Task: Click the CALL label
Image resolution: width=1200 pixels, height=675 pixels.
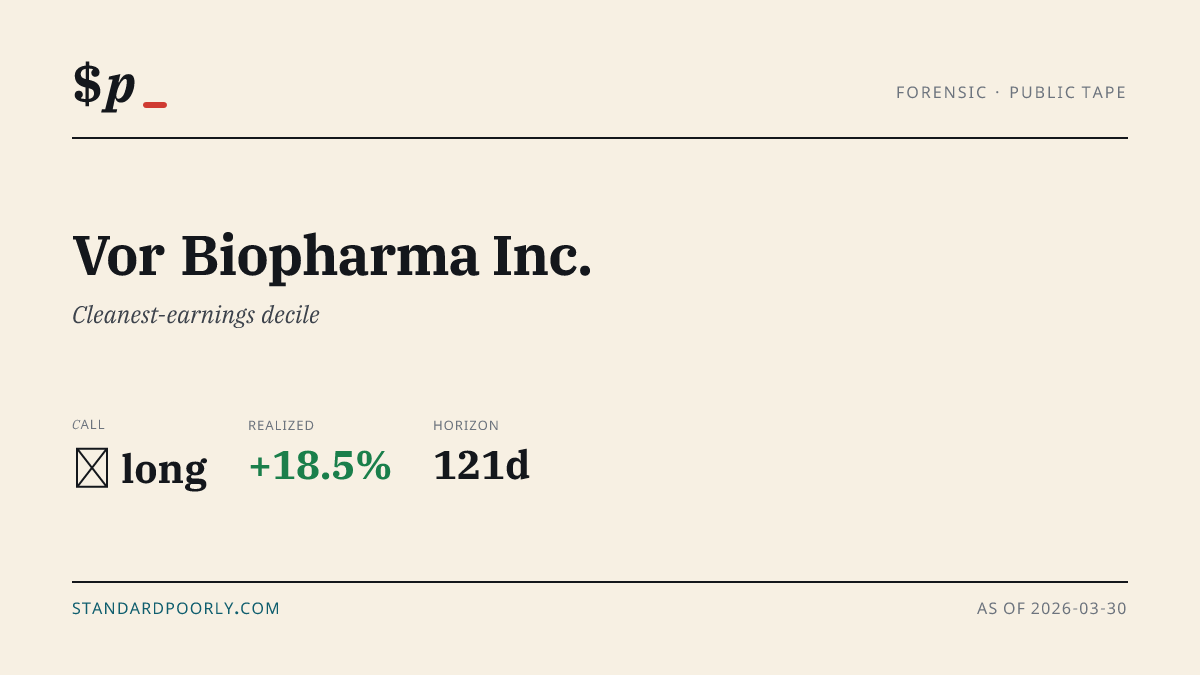Action: 89,425
